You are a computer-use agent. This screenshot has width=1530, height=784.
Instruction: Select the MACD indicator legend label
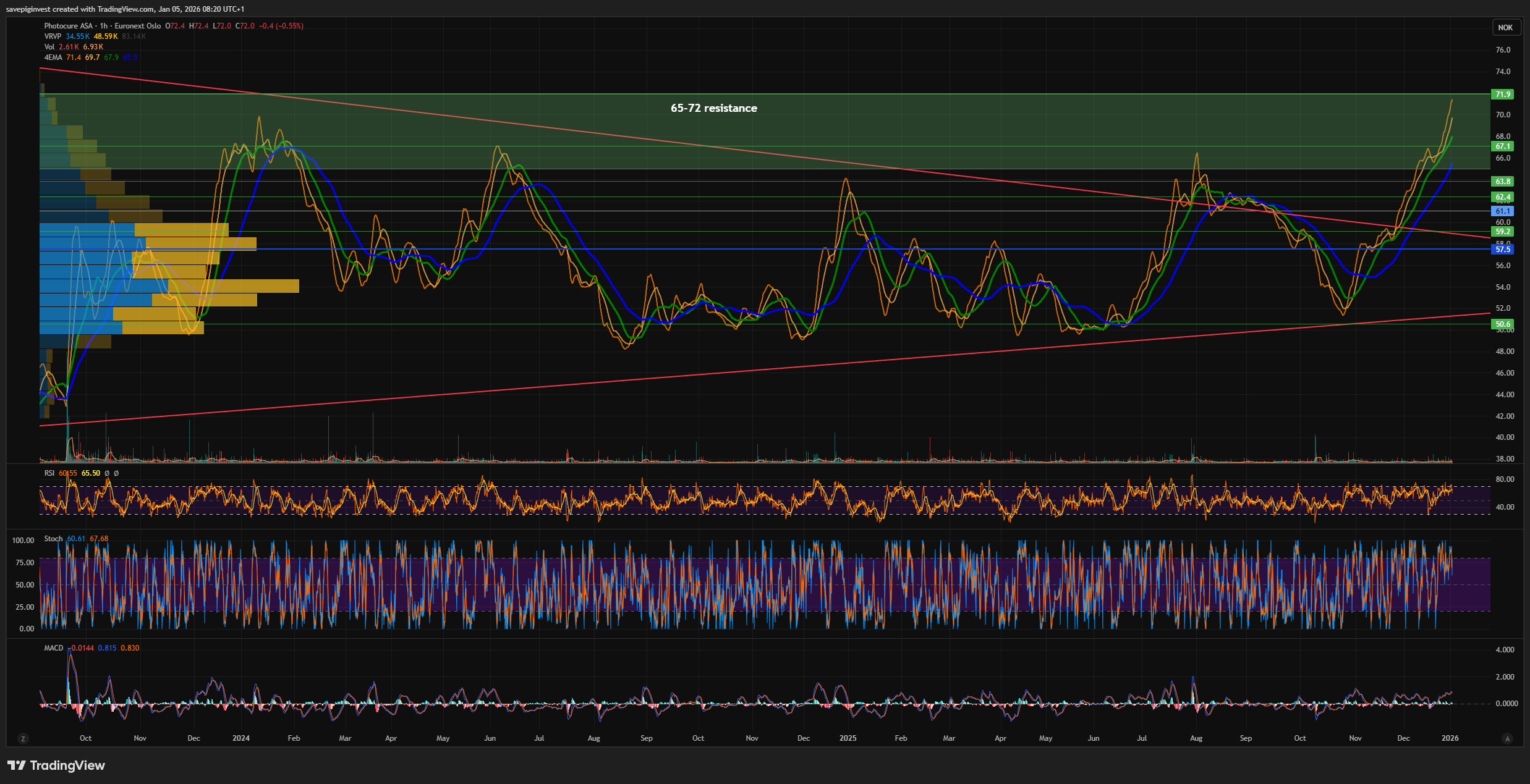pyautogui.click(x=54, y=648)
